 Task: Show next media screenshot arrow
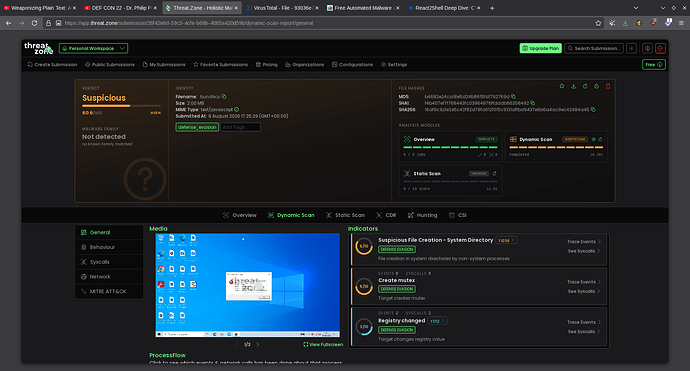(257, 344)
